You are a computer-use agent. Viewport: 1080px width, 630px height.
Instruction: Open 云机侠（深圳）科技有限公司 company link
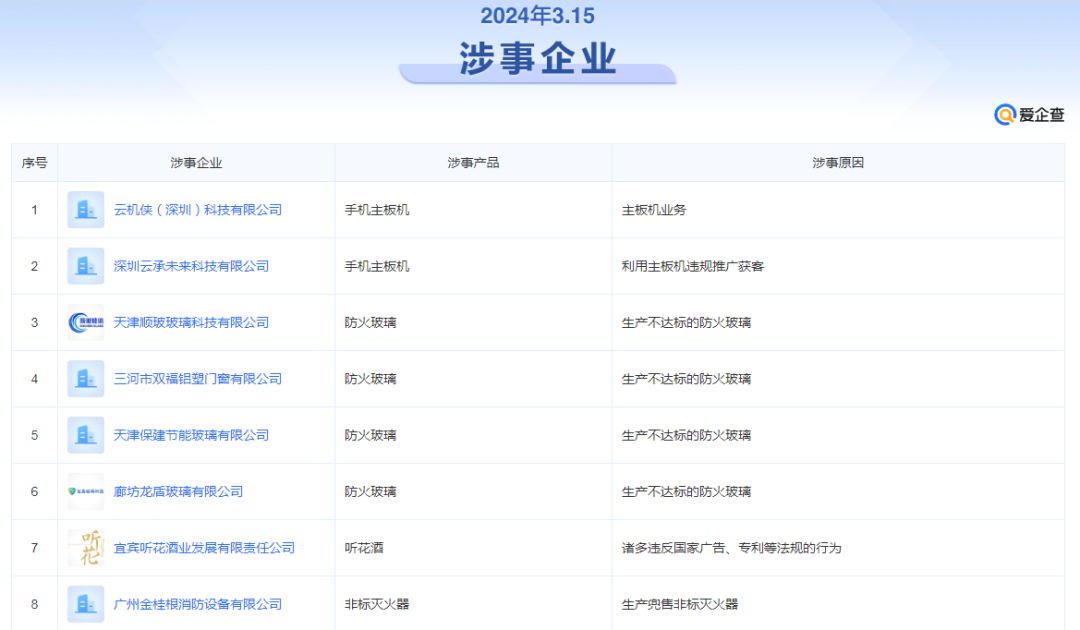(198, 210)
